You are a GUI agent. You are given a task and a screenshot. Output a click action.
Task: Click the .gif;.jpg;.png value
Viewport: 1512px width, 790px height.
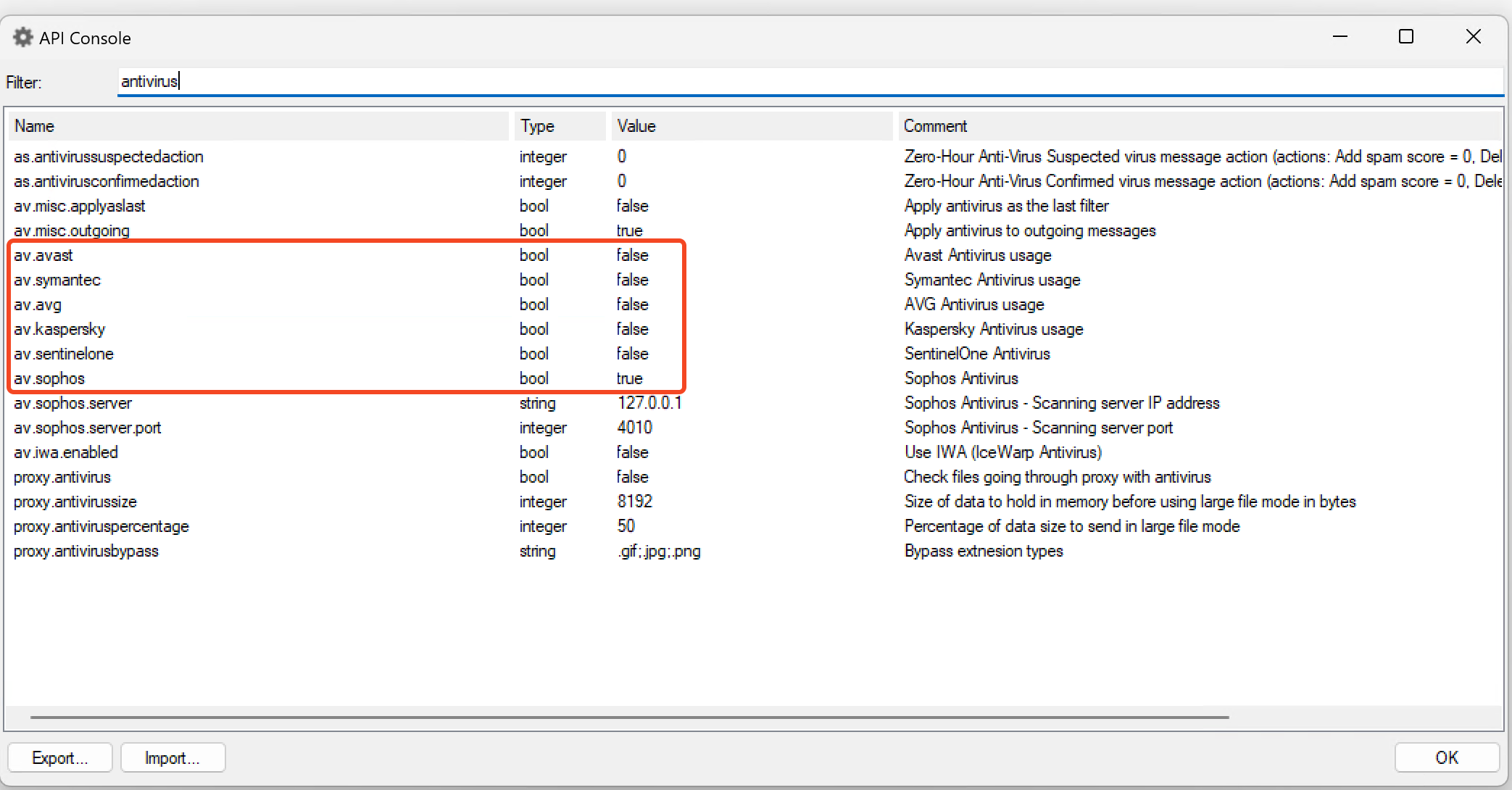(x=659, y=551)
